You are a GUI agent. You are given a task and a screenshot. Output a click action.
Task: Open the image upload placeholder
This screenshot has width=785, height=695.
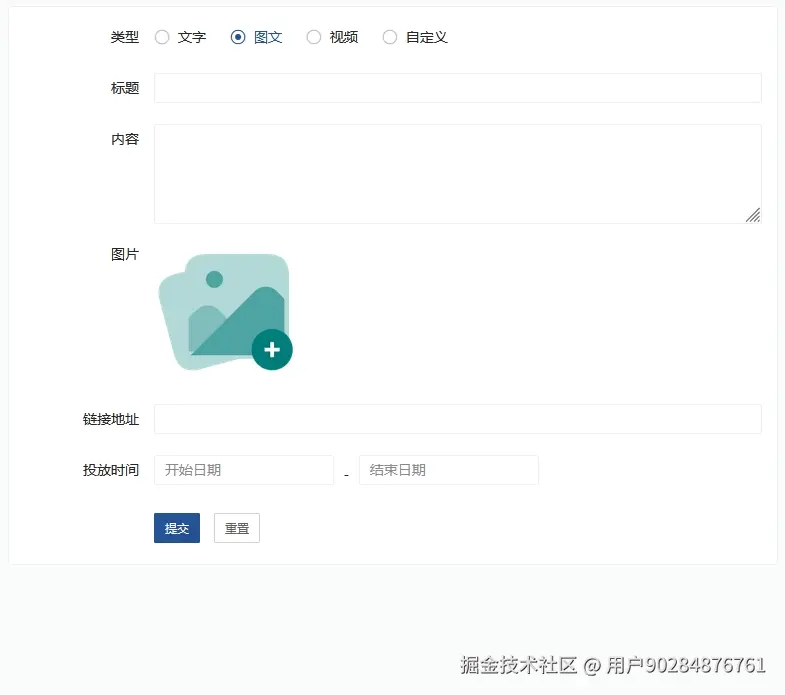pyautogui.click(x=225, y=312)
